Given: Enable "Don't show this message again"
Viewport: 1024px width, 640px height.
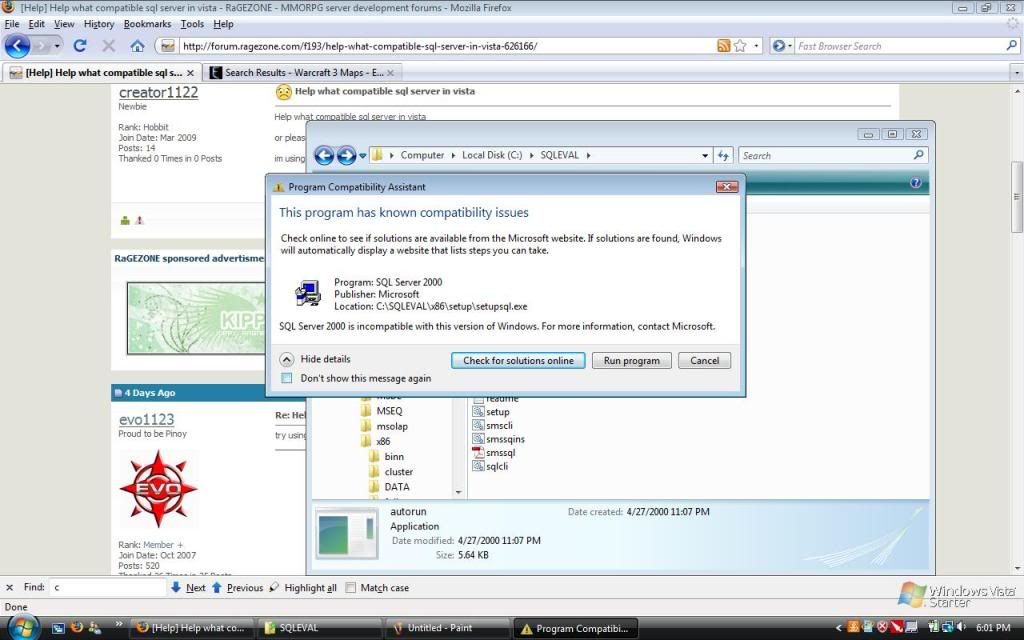Looking at the screenshot, I should click(x=287, y=379).
